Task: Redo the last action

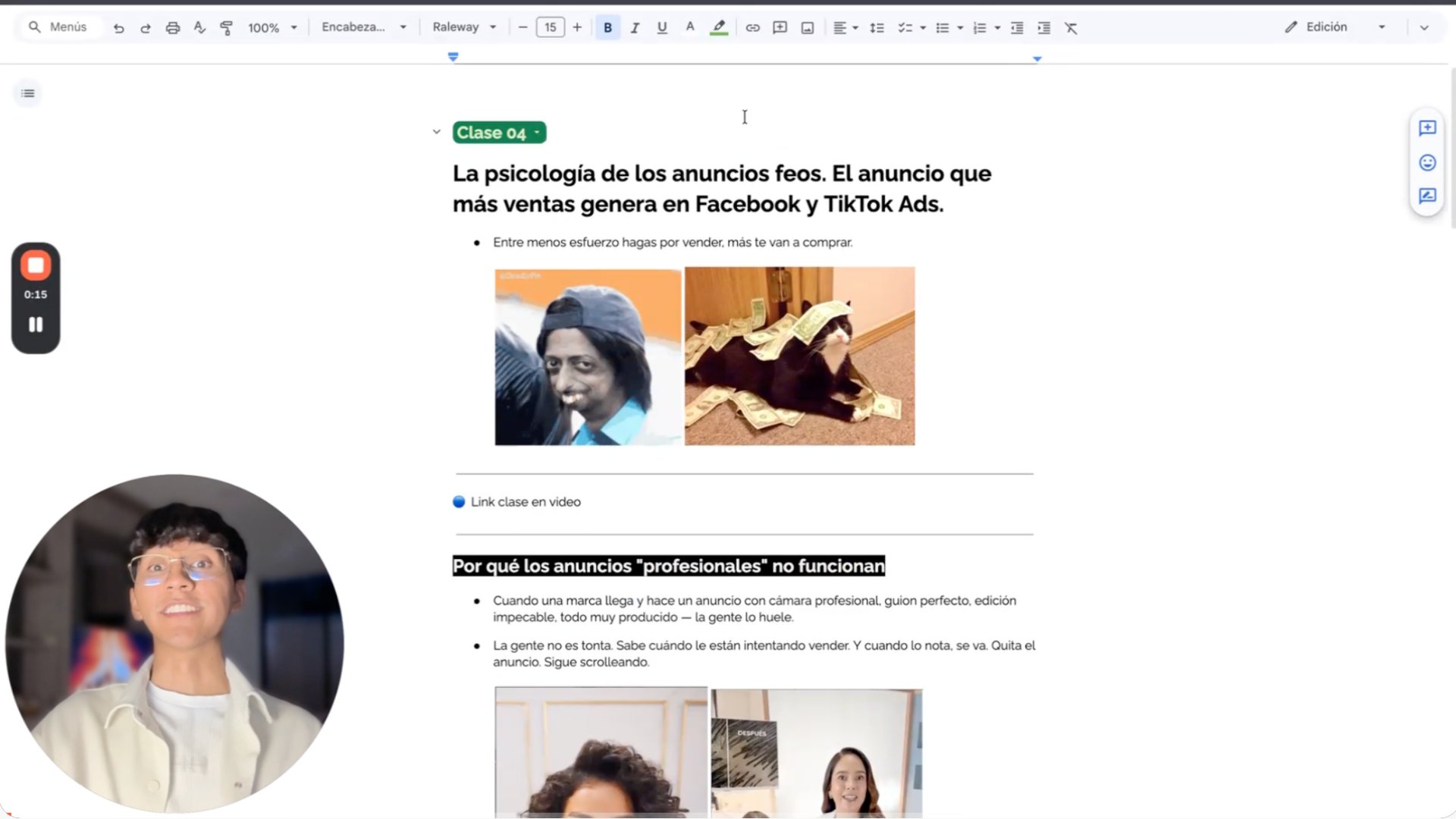Action: [145, 28]
